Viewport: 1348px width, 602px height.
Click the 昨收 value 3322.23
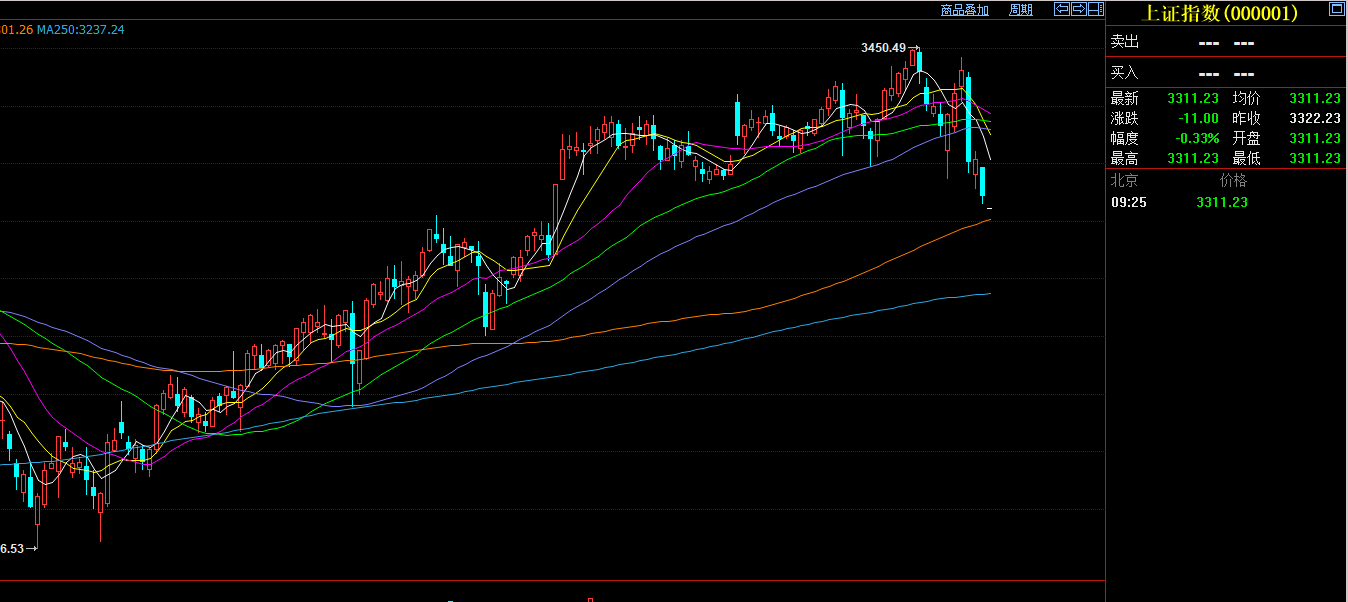1314,118
